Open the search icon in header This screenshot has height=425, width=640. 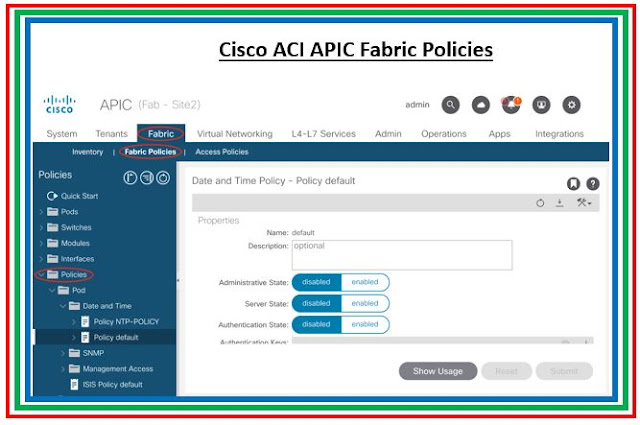pos(450,105)
